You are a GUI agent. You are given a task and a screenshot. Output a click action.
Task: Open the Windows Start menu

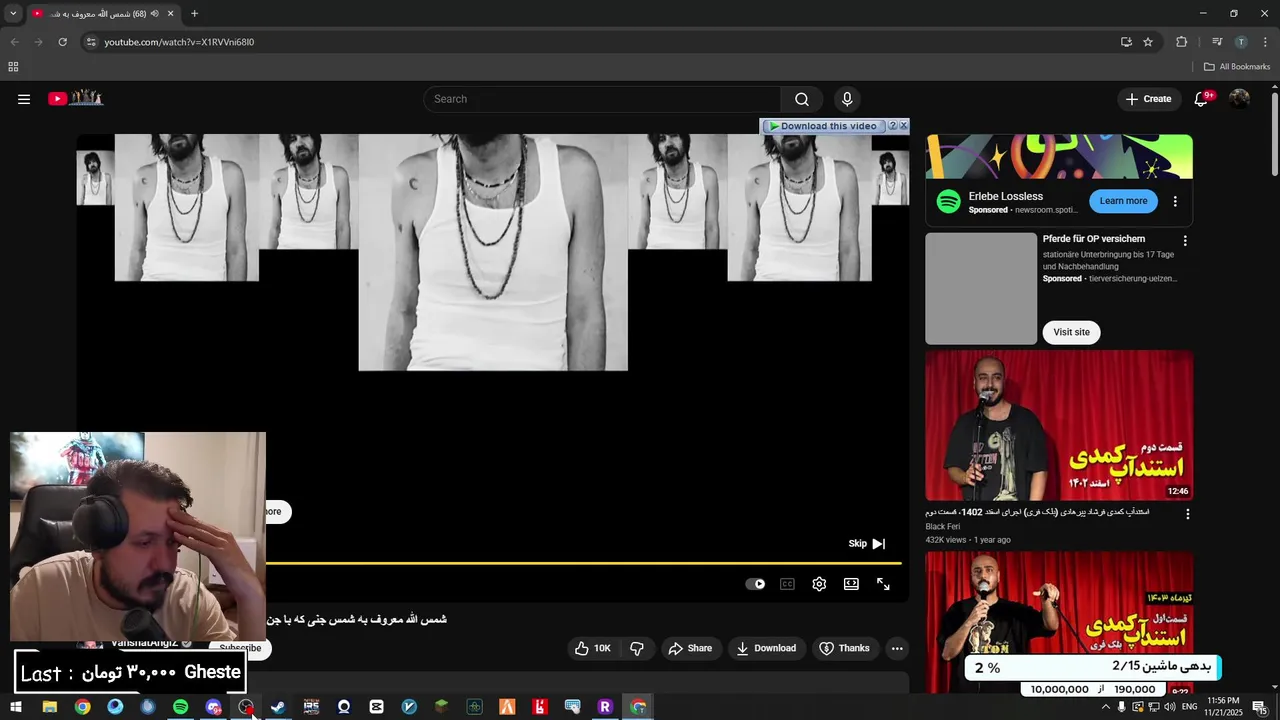16,707
